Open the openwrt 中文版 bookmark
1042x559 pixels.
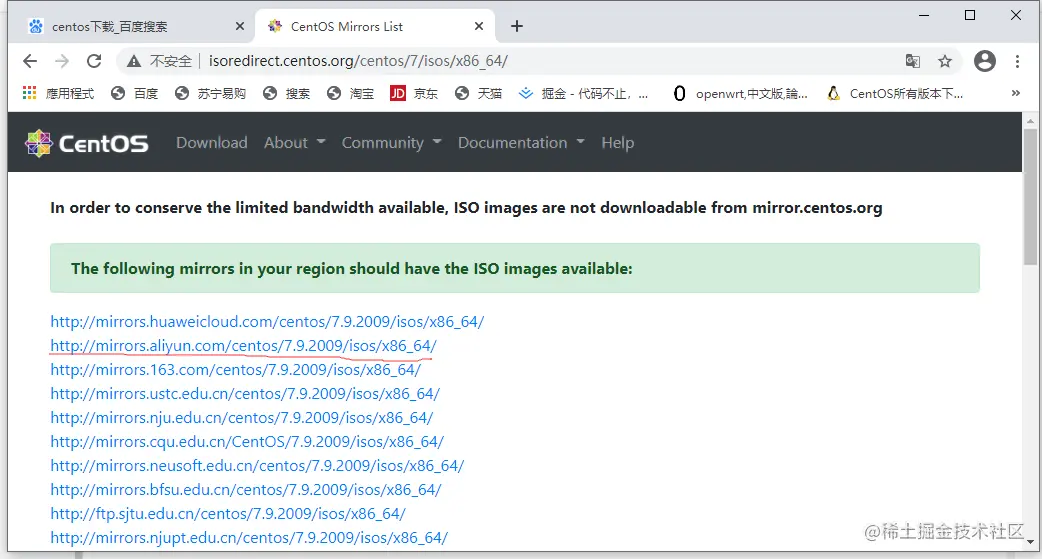(x=740, y=94)
